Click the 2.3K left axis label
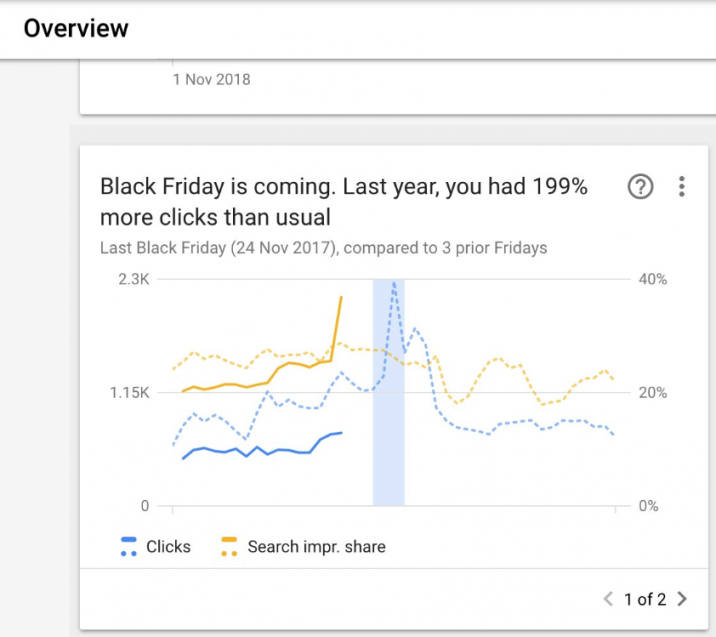Image resolution: width=716 pixels, height=637 pixels. click(x=134, y=279)
